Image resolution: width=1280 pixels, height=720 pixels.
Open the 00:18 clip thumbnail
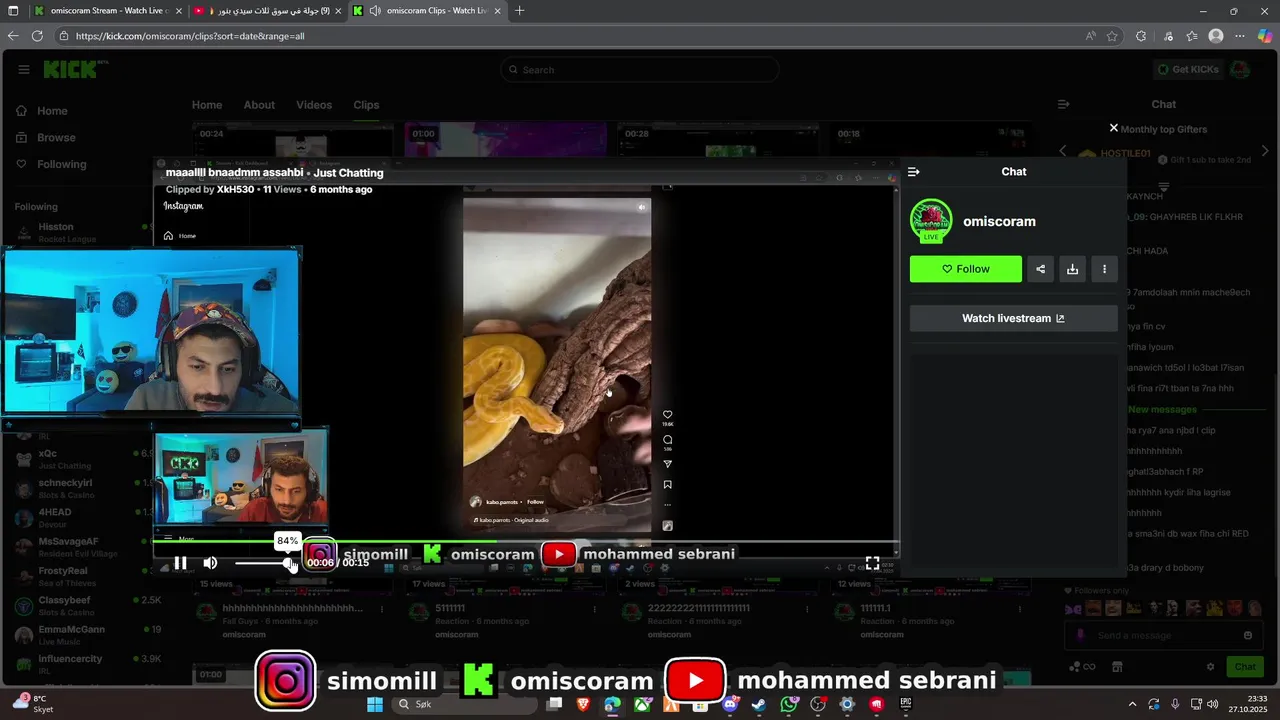coord(930,140)
